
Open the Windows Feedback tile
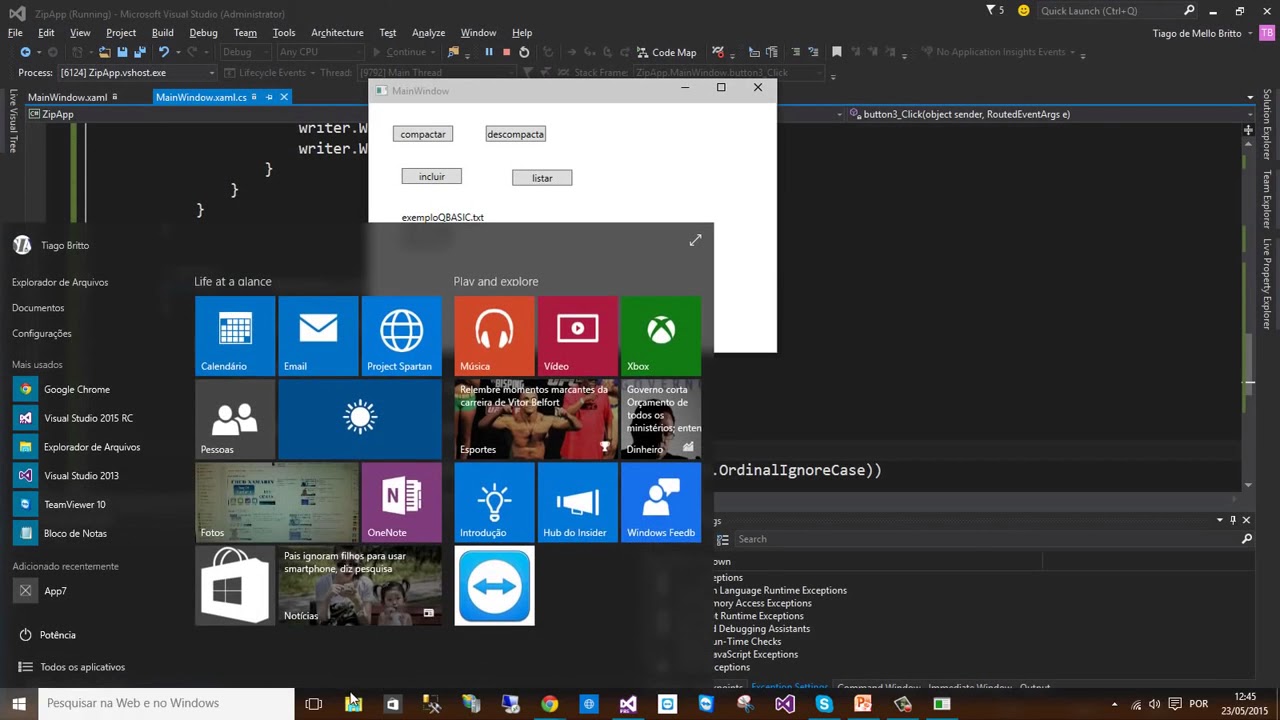[x=661, y=502]
